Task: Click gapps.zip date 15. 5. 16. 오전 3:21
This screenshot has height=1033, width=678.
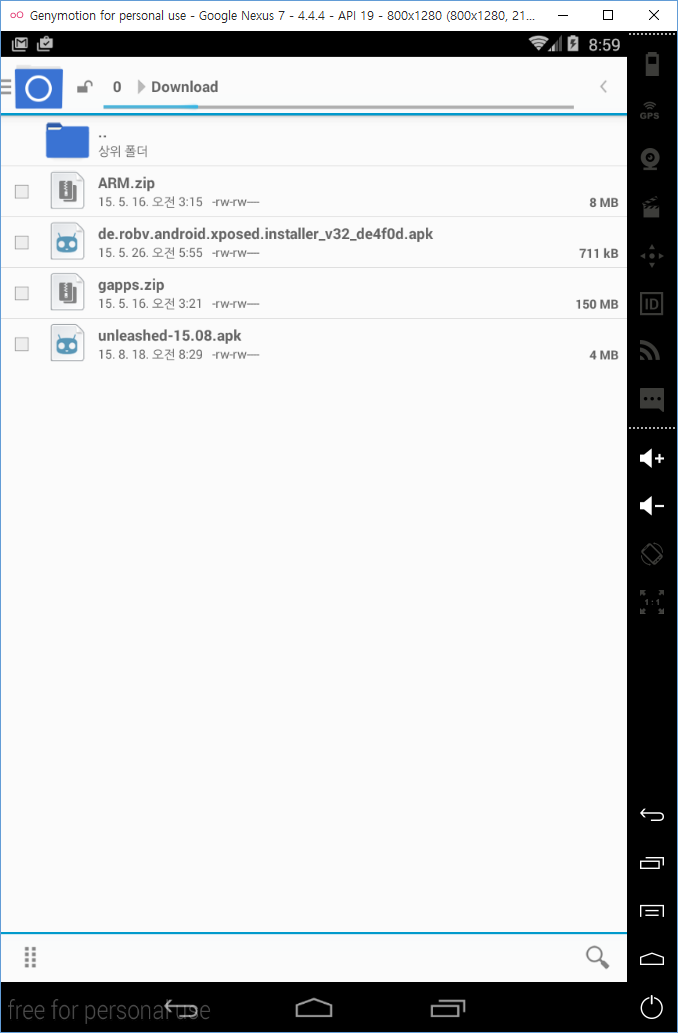Action: pos(150,304)
